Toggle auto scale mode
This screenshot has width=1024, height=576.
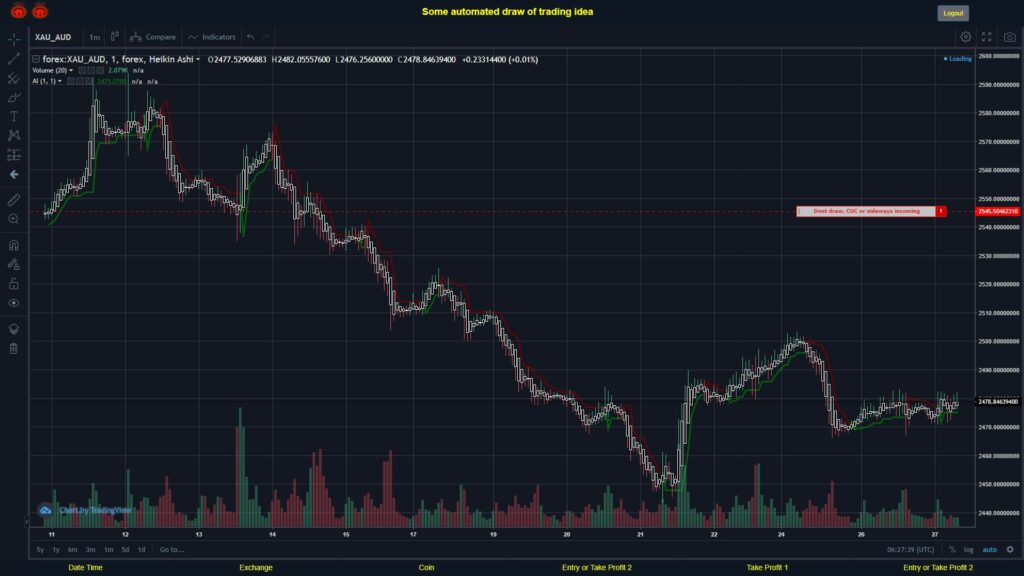click(990, 550)
